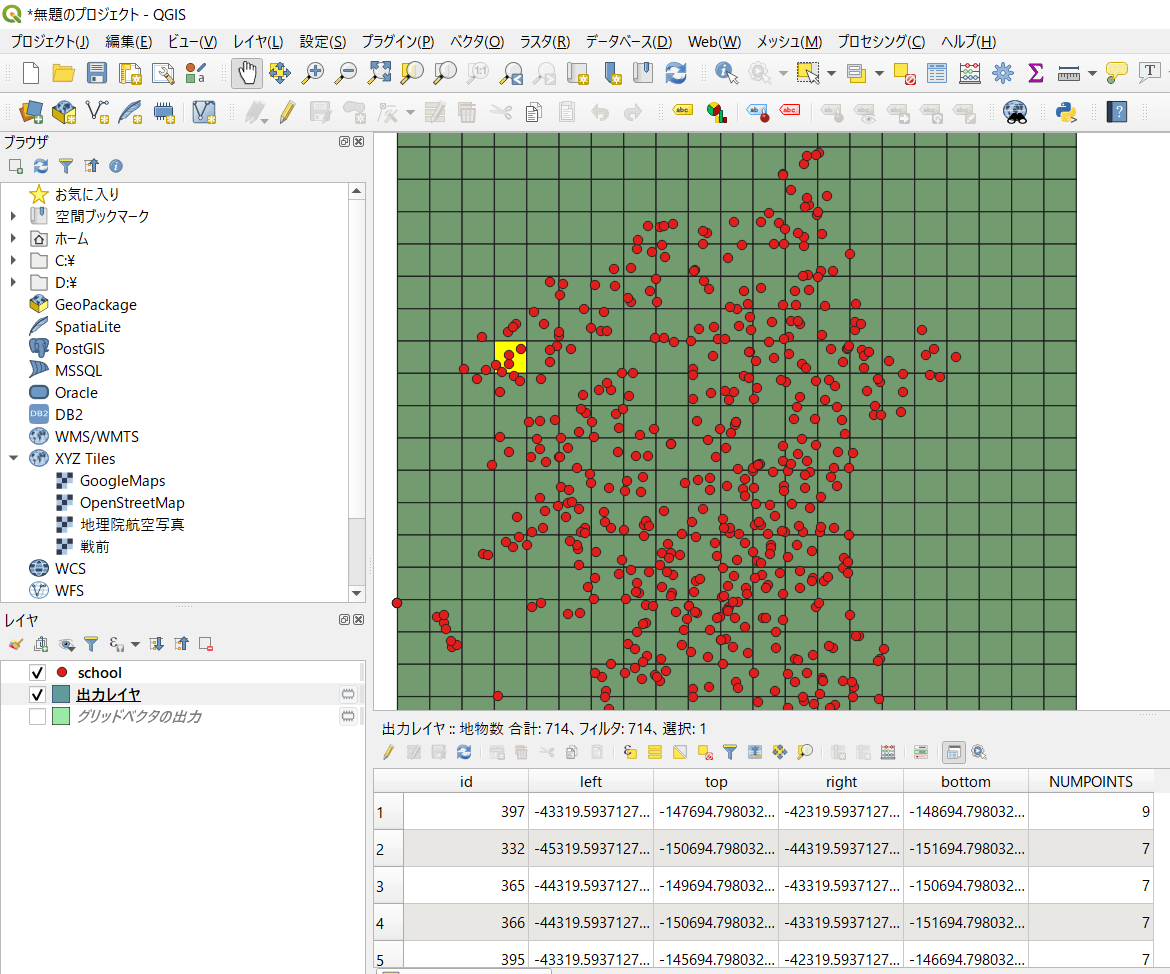Screen dimensions: 1170x974
Task: Open the Measure tool dropdown arrow
Action: coord(1092,73)
